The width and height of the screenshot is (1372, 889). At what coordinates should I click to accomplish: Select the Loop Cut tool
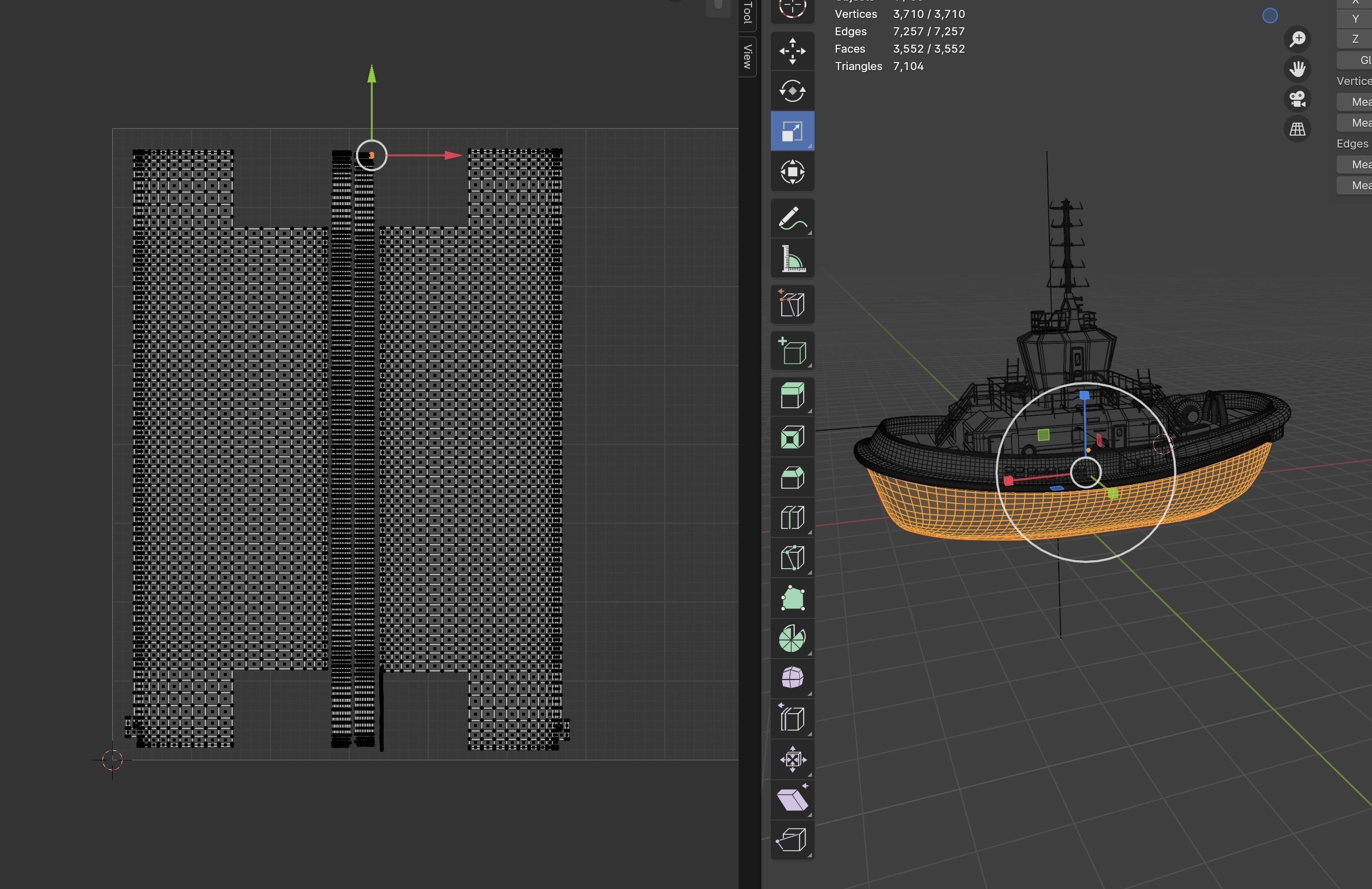(793, 518)
